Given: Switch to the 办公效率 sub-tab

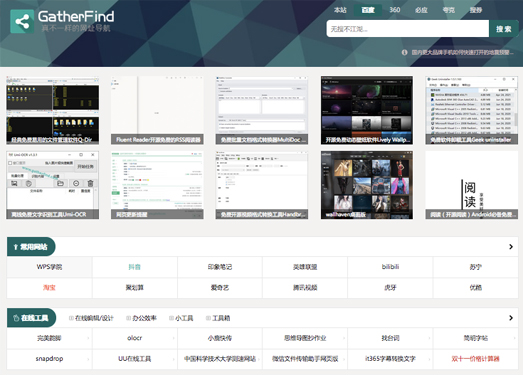Looking at the screenshot, I should point(141,318).
